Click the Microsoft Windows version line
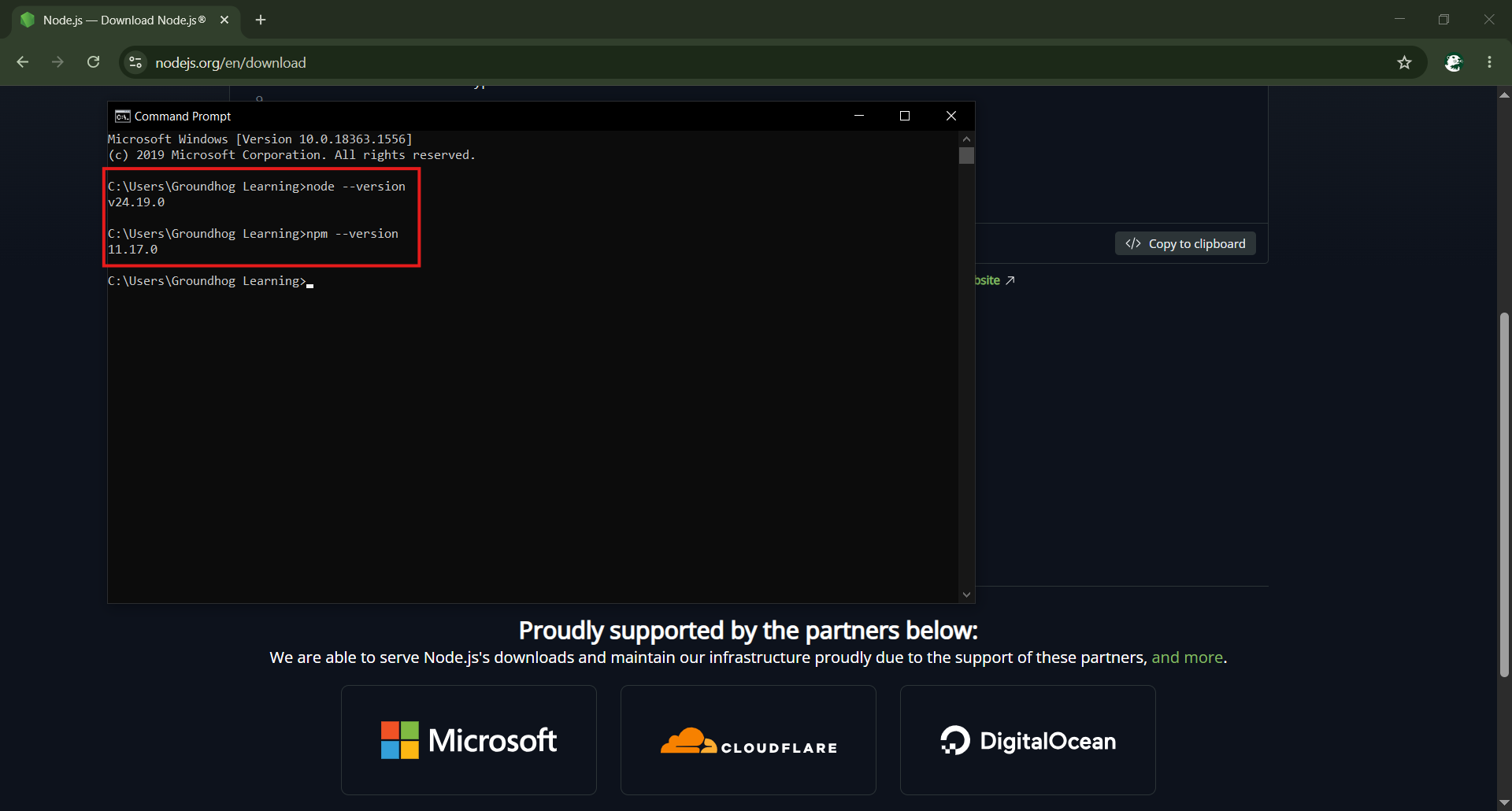The height and width of the screenshot is (811, 1512). pyautogui.click(x=260, y=139)
